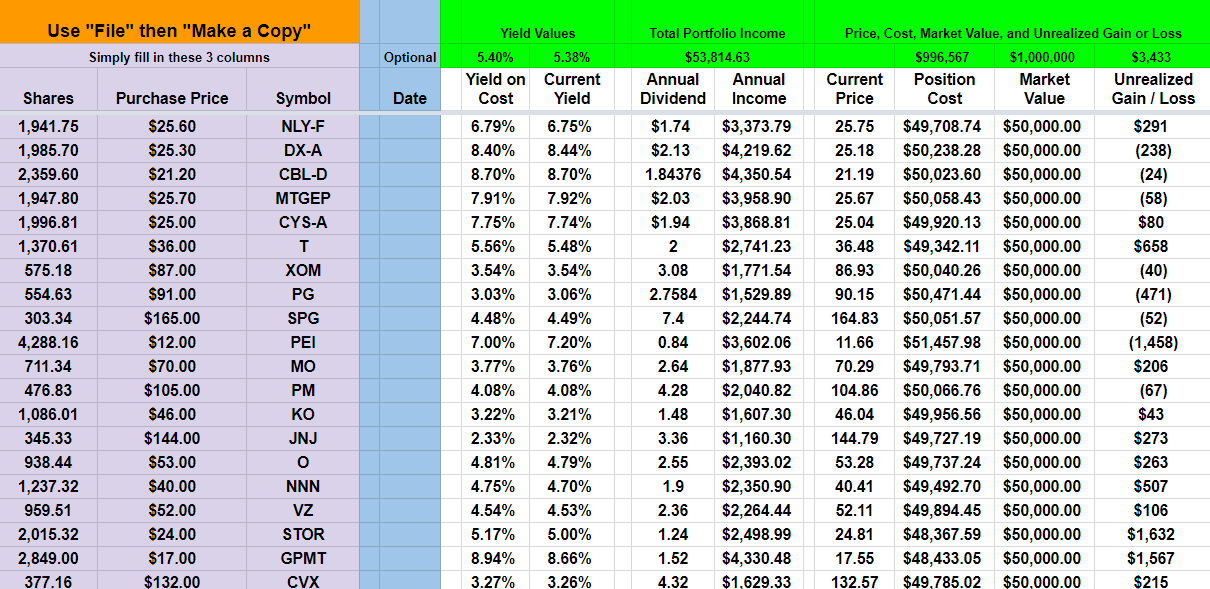Click the Yield Values section header

[538, 33]
